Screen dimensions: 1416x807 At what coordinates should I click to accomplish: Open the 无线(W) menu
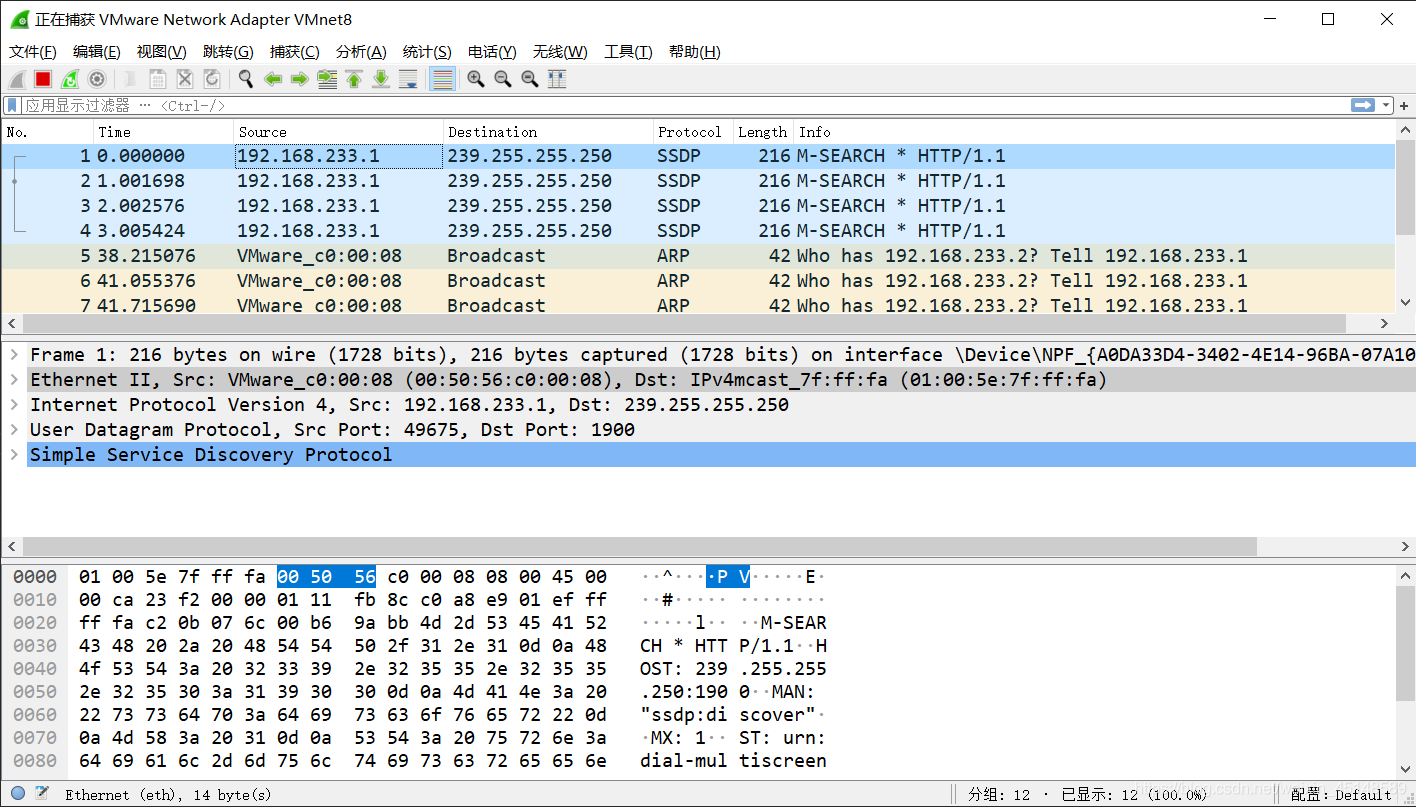[x=560, y=52]
